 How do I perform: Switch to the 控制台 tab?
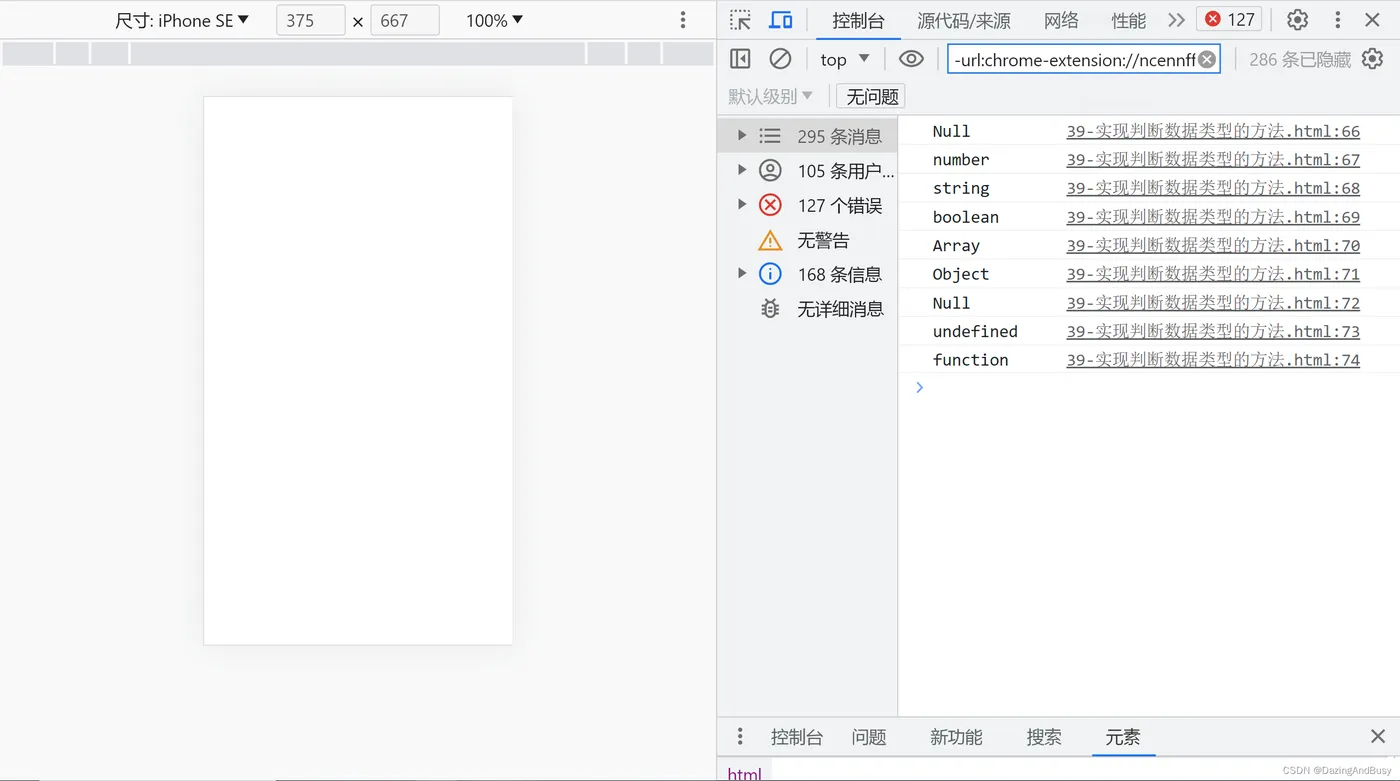858,20
